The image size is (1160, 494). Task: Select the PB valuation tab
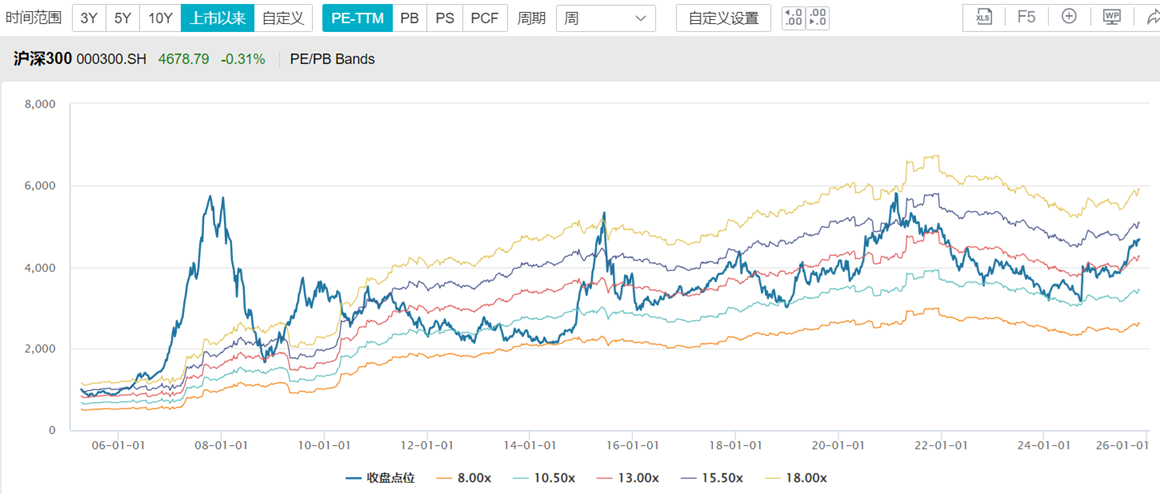pos(409,18)
